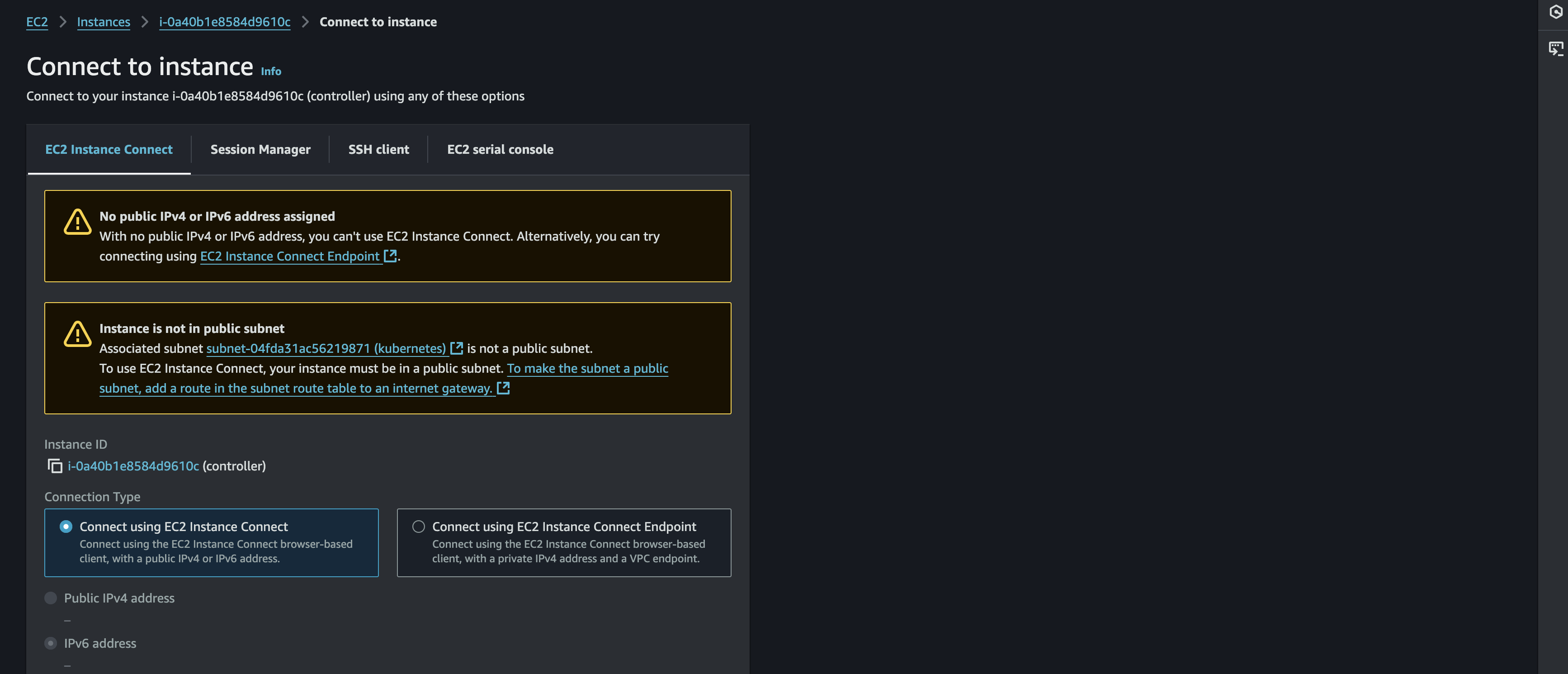The height and width of the screenshot is (674, 1568).
Task: Click 'No public IPv4 or IPv6 address assigned' heading
Action: 217,216
